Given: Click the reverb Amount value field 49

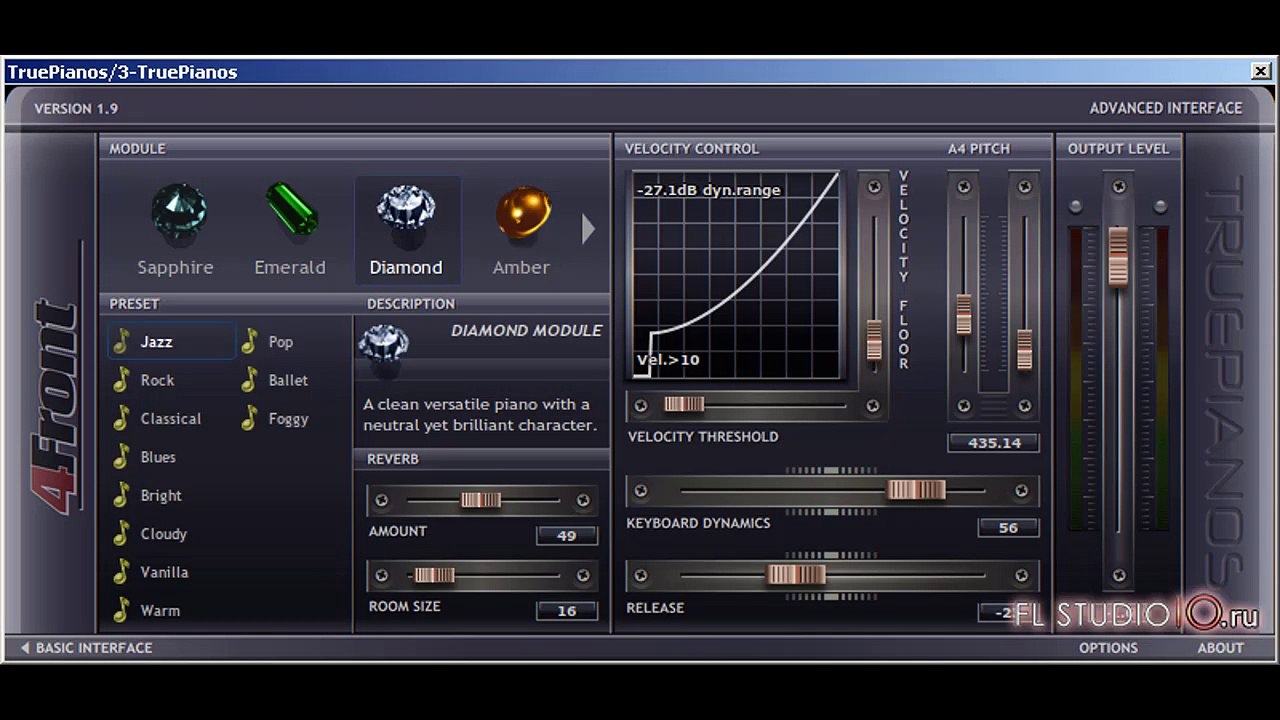Looking at the screenshot, I should pyautogui.click(x=567, y=536).
